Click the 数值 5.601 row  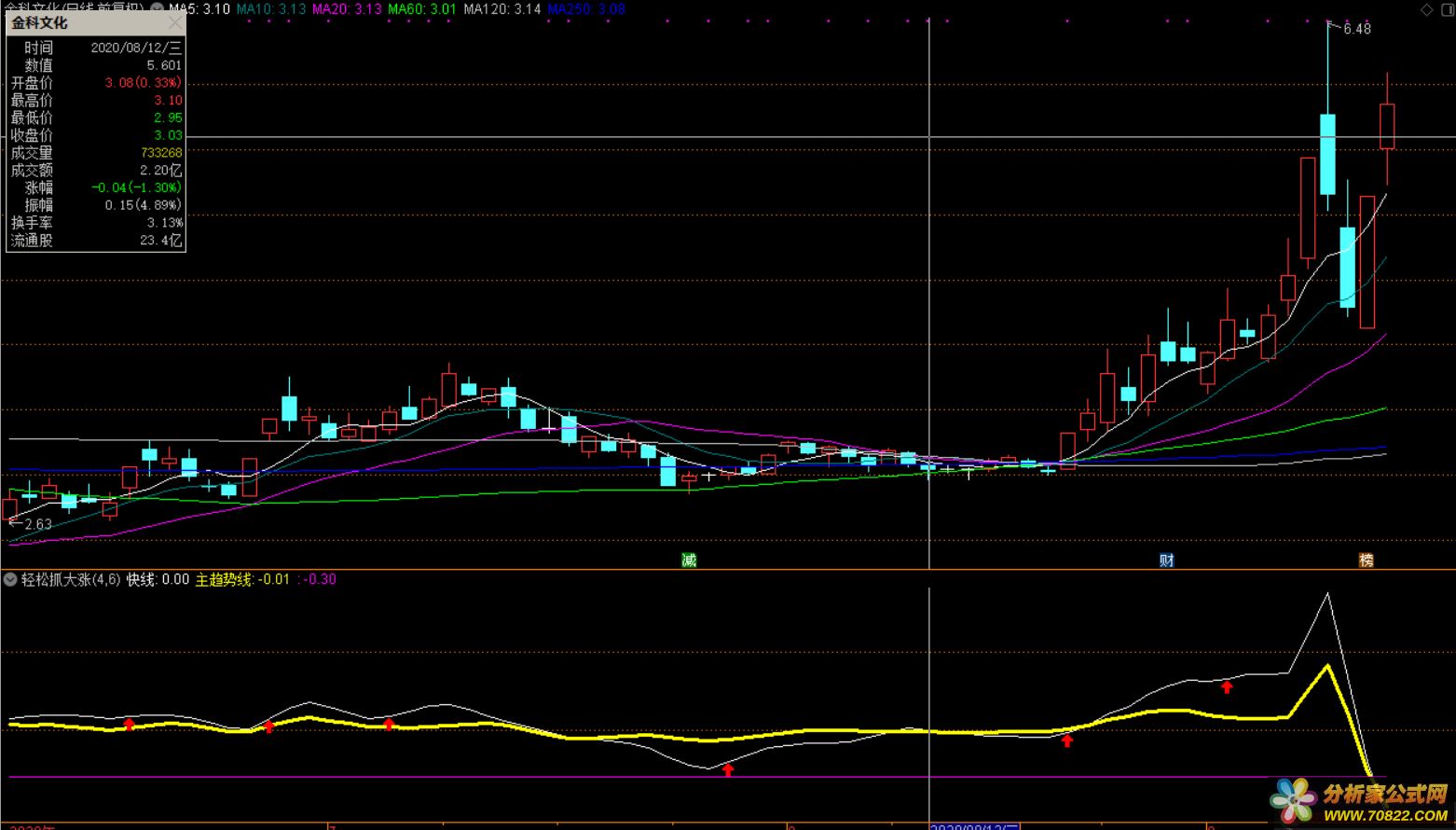(96, 65)
